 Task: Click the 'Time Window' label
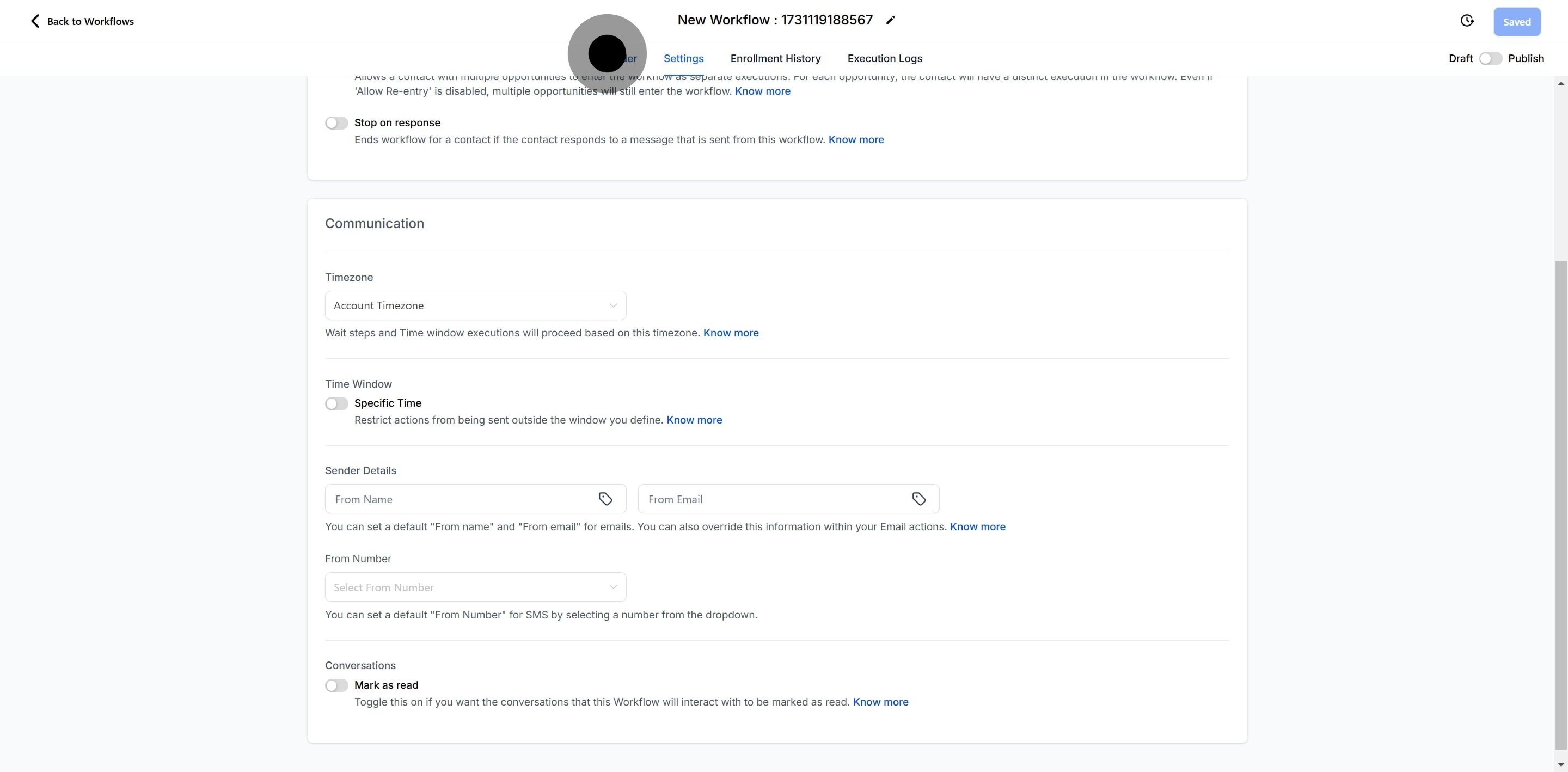pos(358,384)
